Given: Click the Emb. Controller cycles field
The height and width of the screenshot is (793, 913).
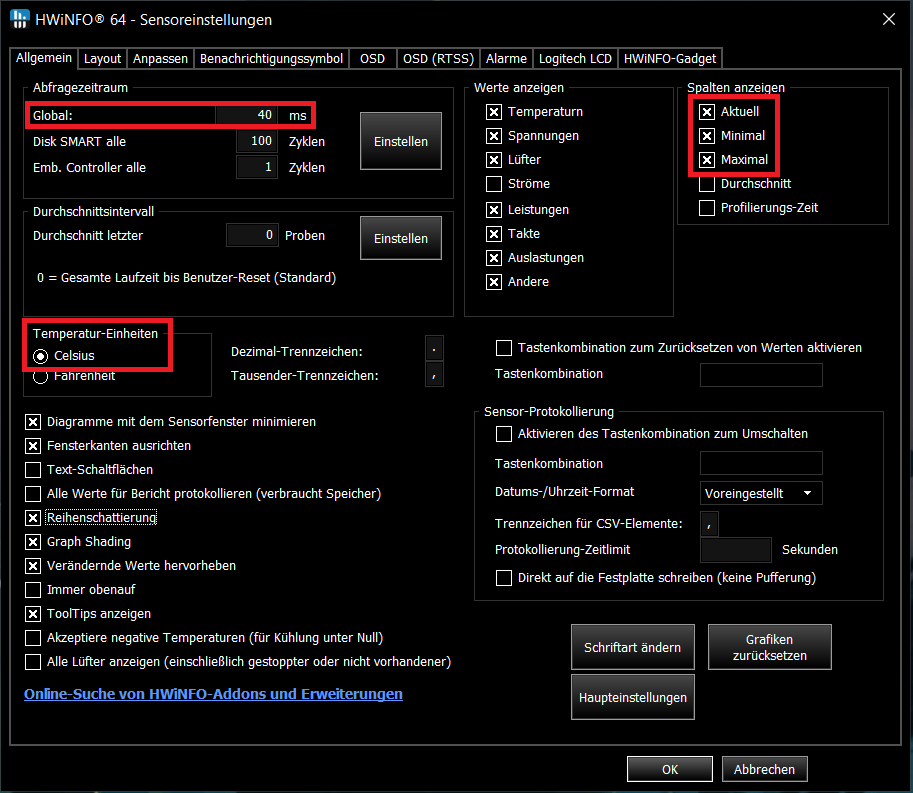Looking at the screenshot, I should coord(257,167).
